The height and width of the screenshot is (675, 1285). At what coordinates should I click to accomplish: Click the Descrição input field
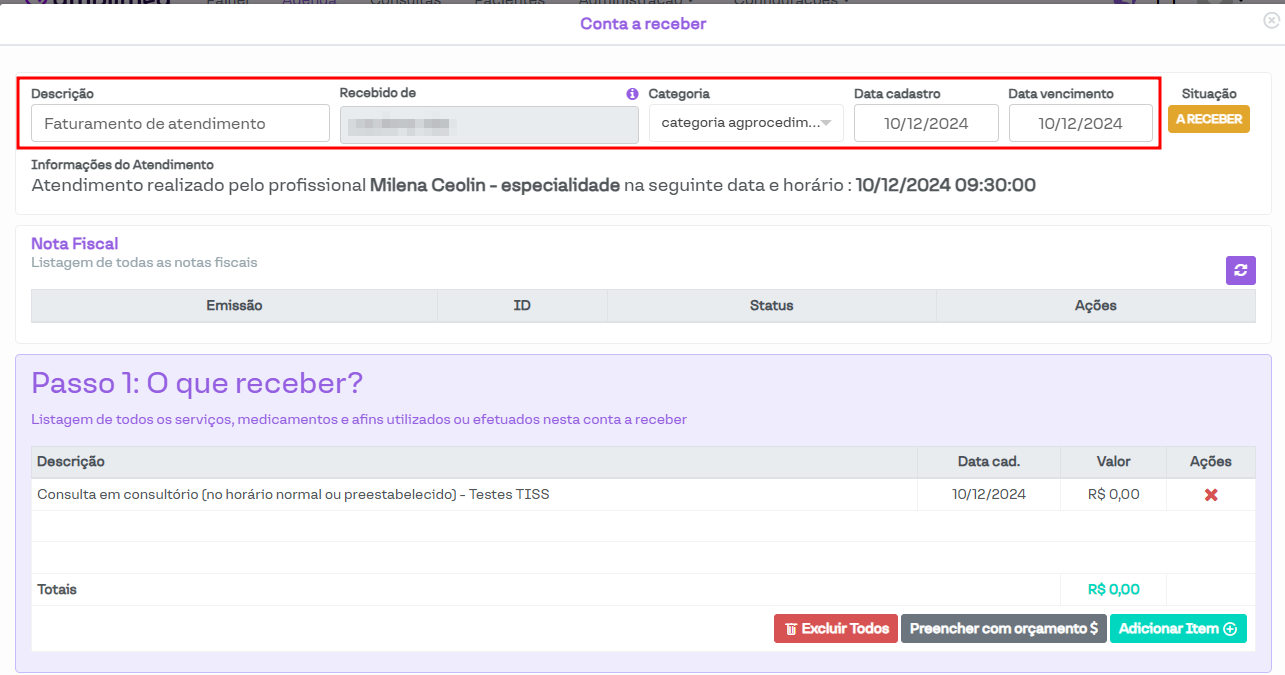(180, 124)
